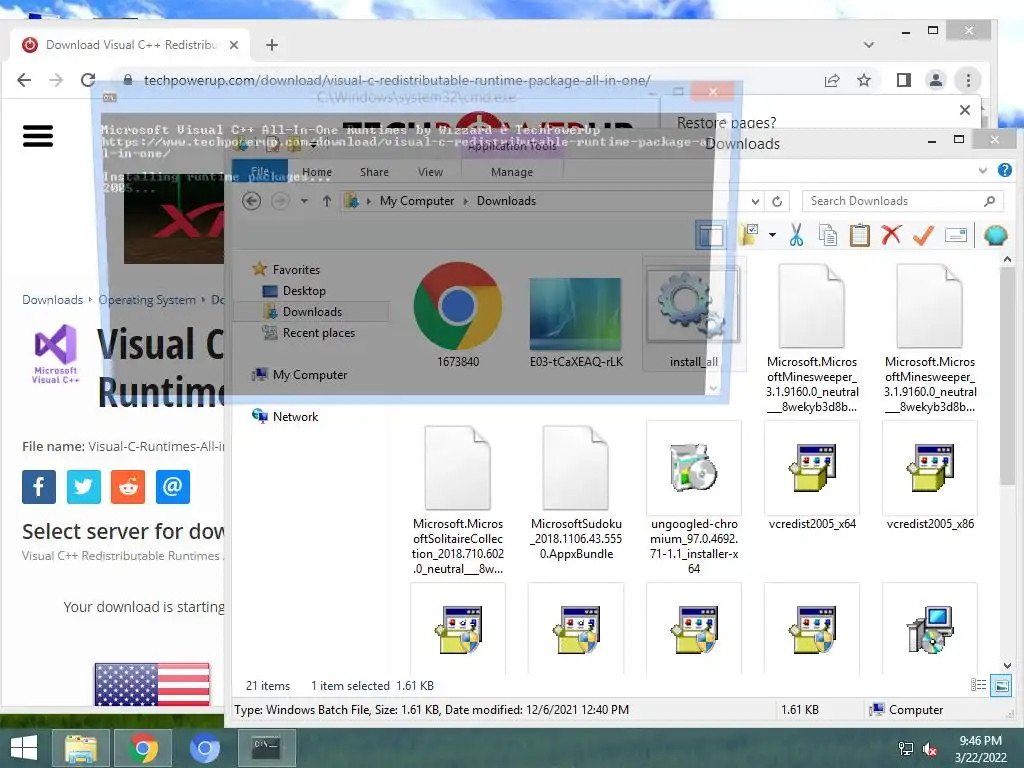Open the Chrome three-dot menu
The image size is (1024, 768).
(x=968, y=80)
